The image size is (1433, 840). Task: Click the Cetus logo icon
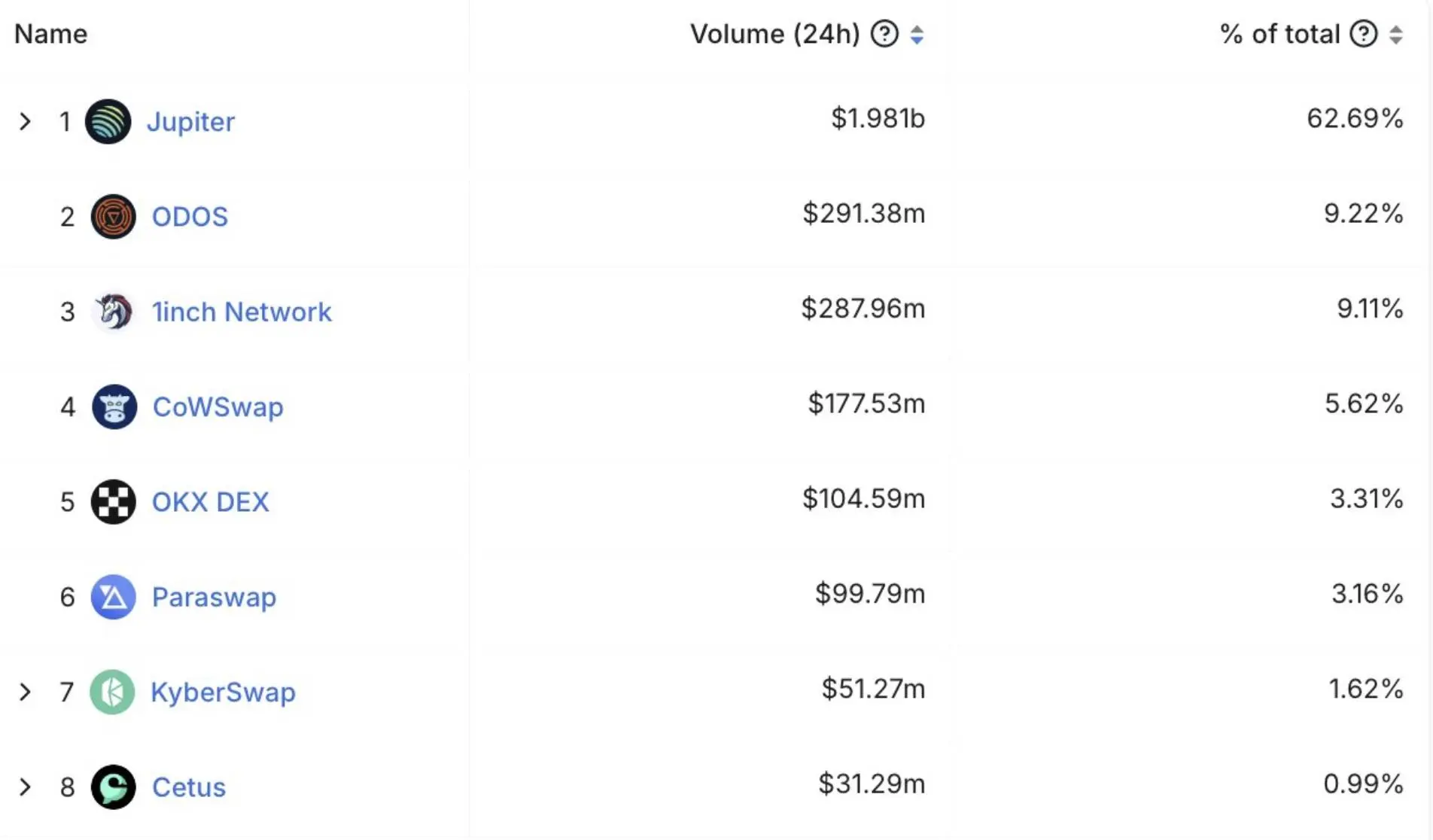click(114, 787)
